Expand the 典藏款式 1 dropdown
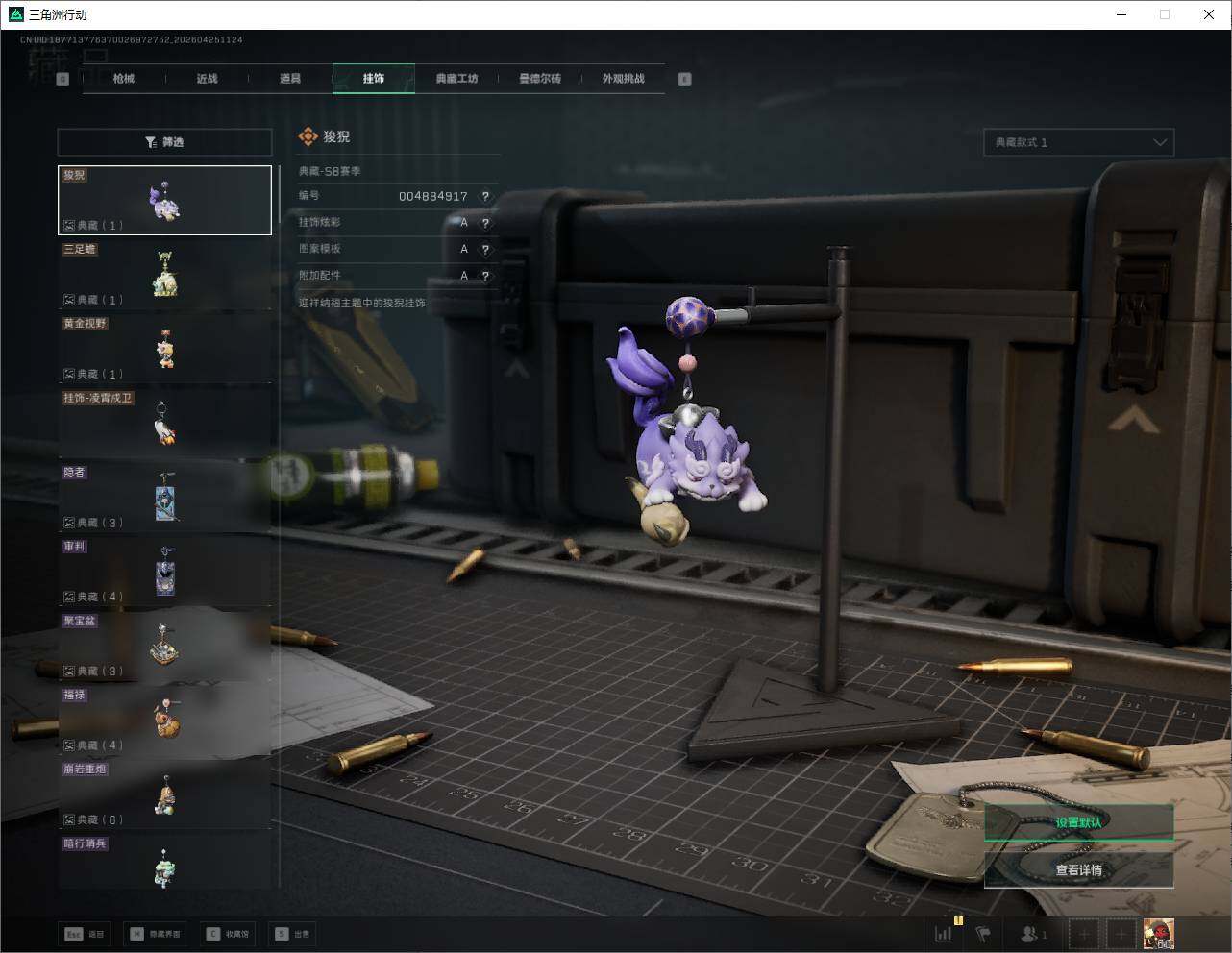 point(1078,142)
